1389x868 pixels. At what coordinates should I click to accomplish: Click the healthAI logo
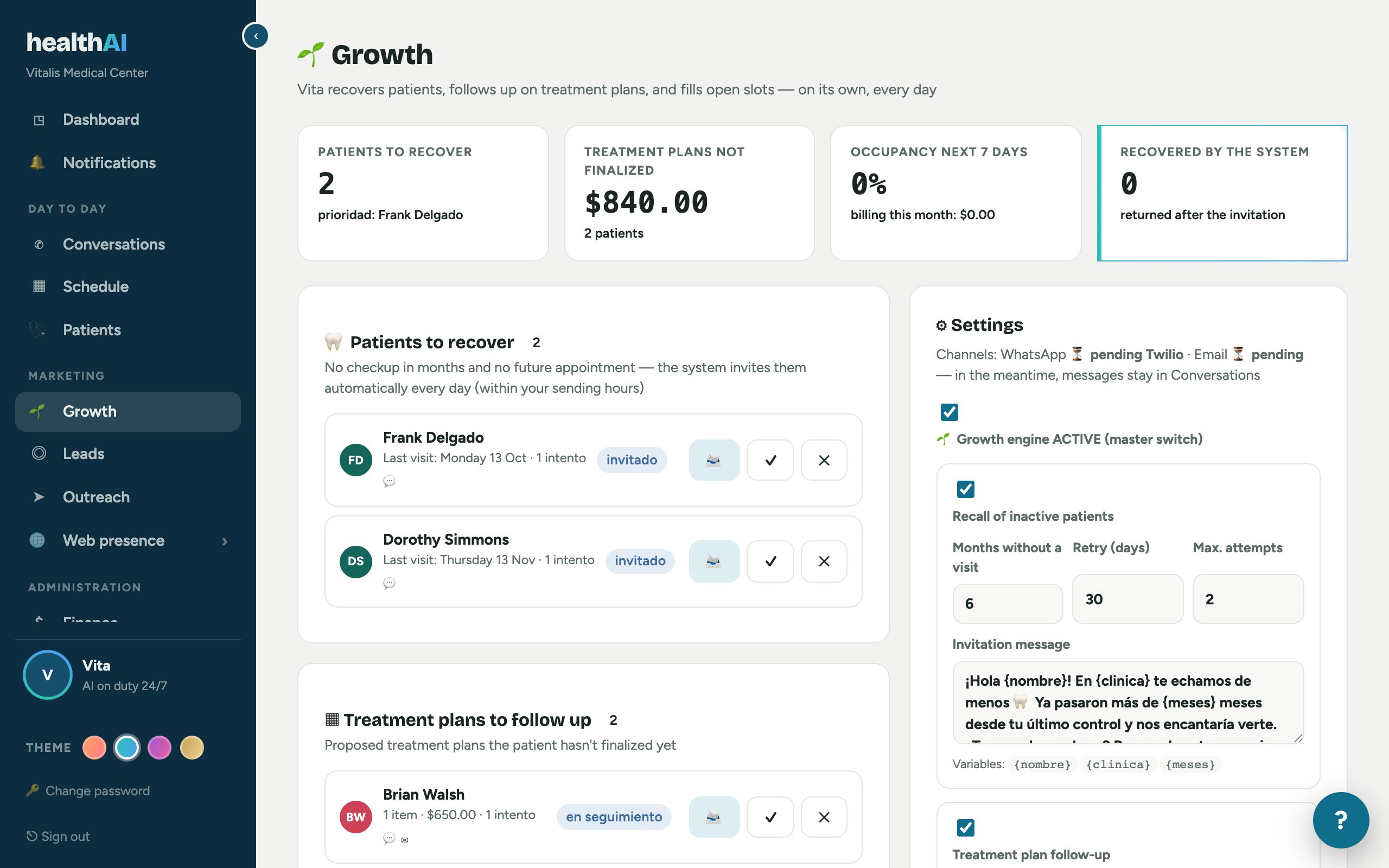pyautogui.click(x=77, y=42)
